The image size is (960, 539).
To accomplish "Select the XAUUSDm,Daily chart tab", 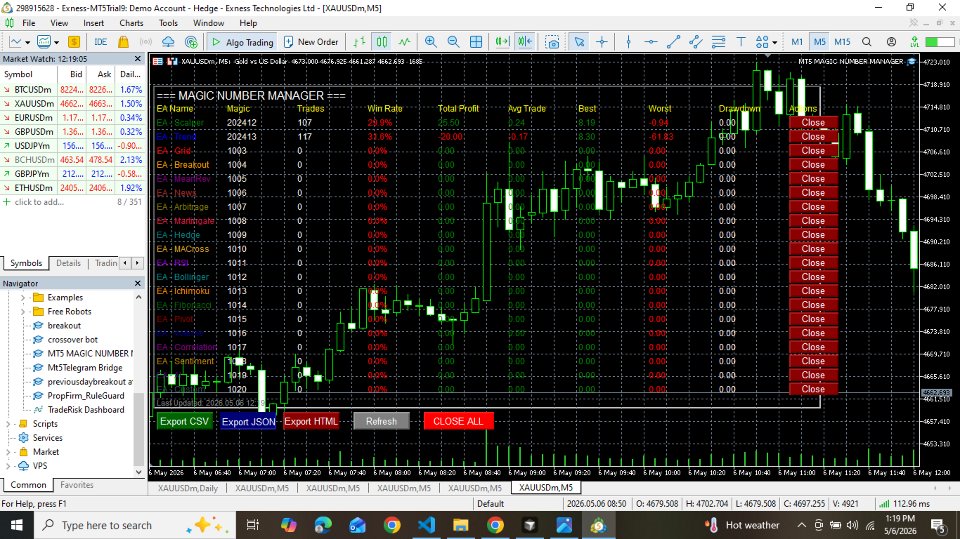I will tap(188, 488).
